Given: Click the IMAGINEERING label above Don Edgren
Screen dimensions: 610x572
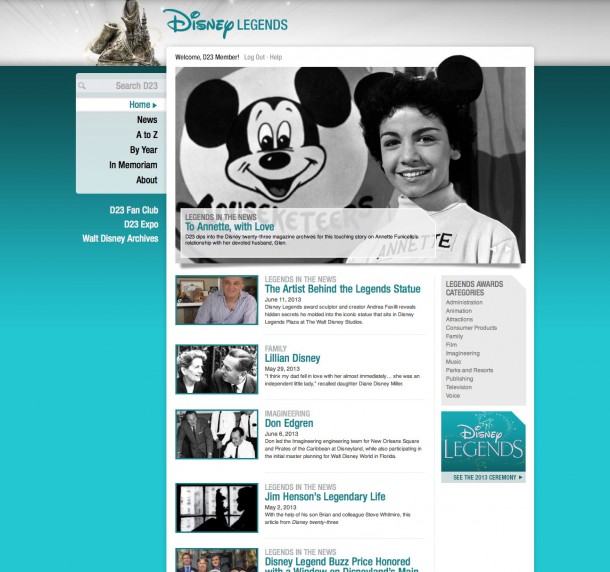Looking at the screenshot, I should coord(287,413).
